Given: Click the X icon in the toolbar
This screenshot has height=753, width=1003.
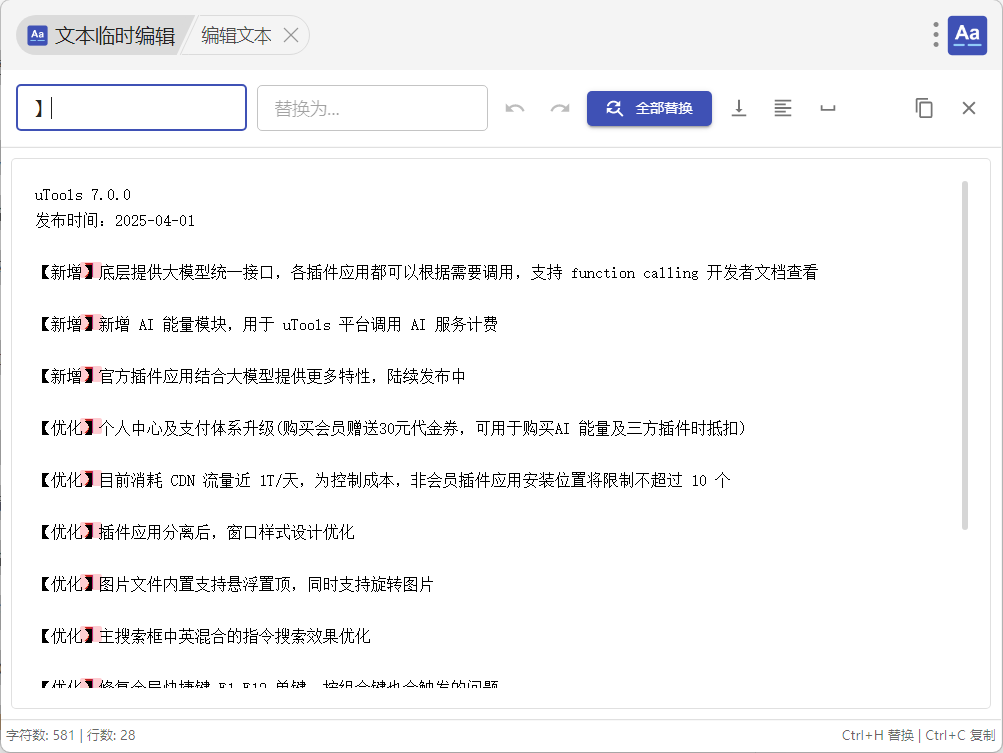Looking at the screenshot, I should tap(969, 108).
